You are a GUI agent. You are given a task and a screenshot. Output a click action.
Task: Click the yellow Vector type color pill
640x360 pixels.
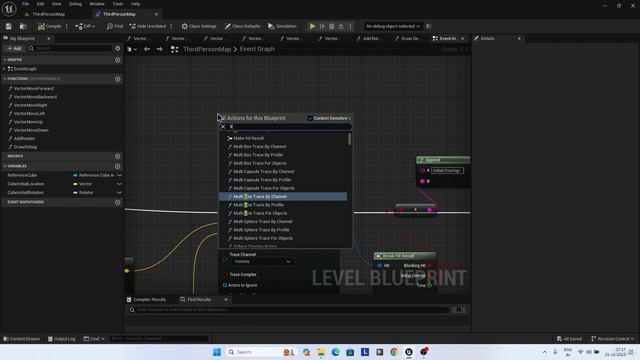(75, 184)
